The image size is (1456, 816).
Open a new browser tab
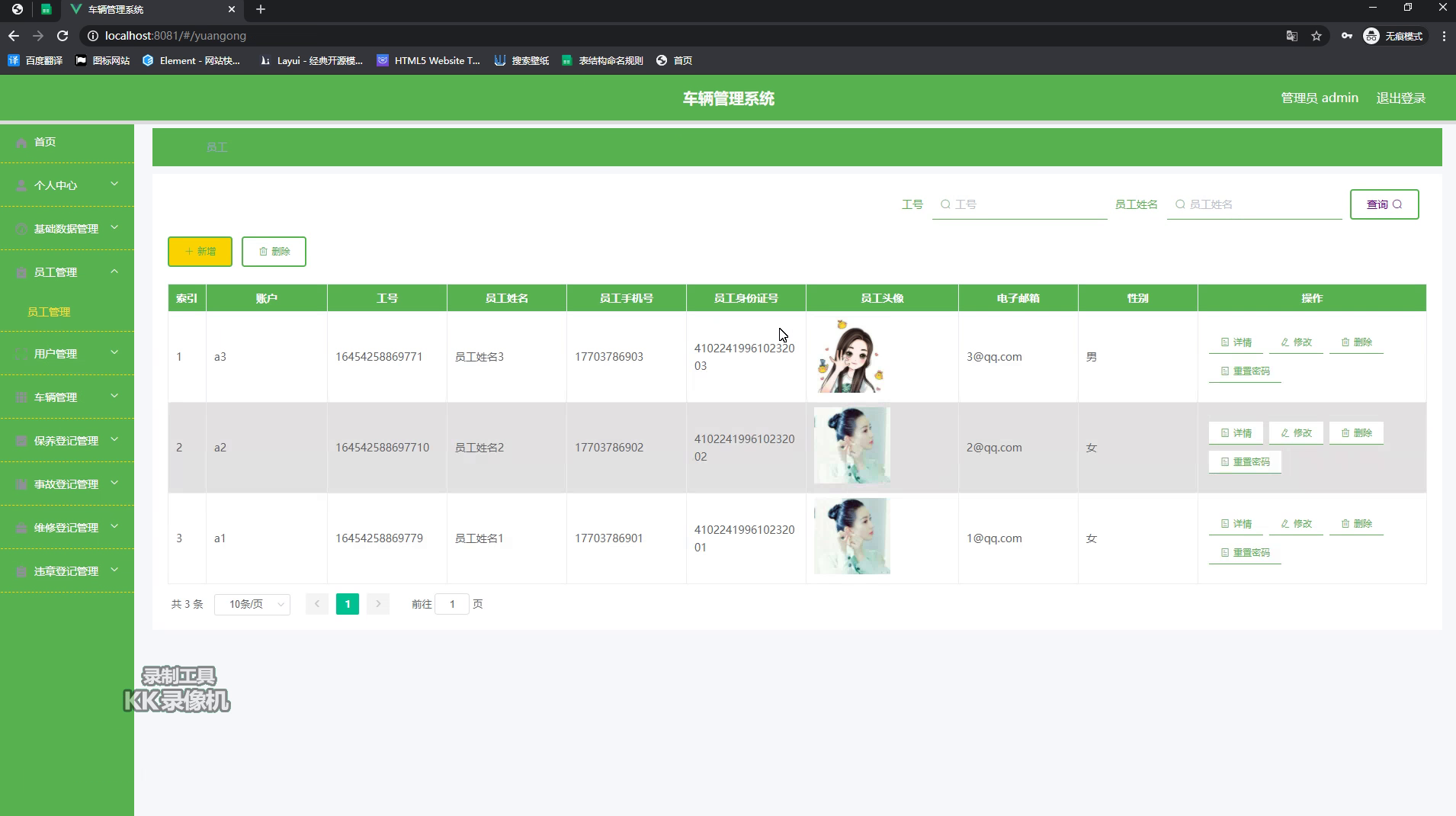pos(261,9)
